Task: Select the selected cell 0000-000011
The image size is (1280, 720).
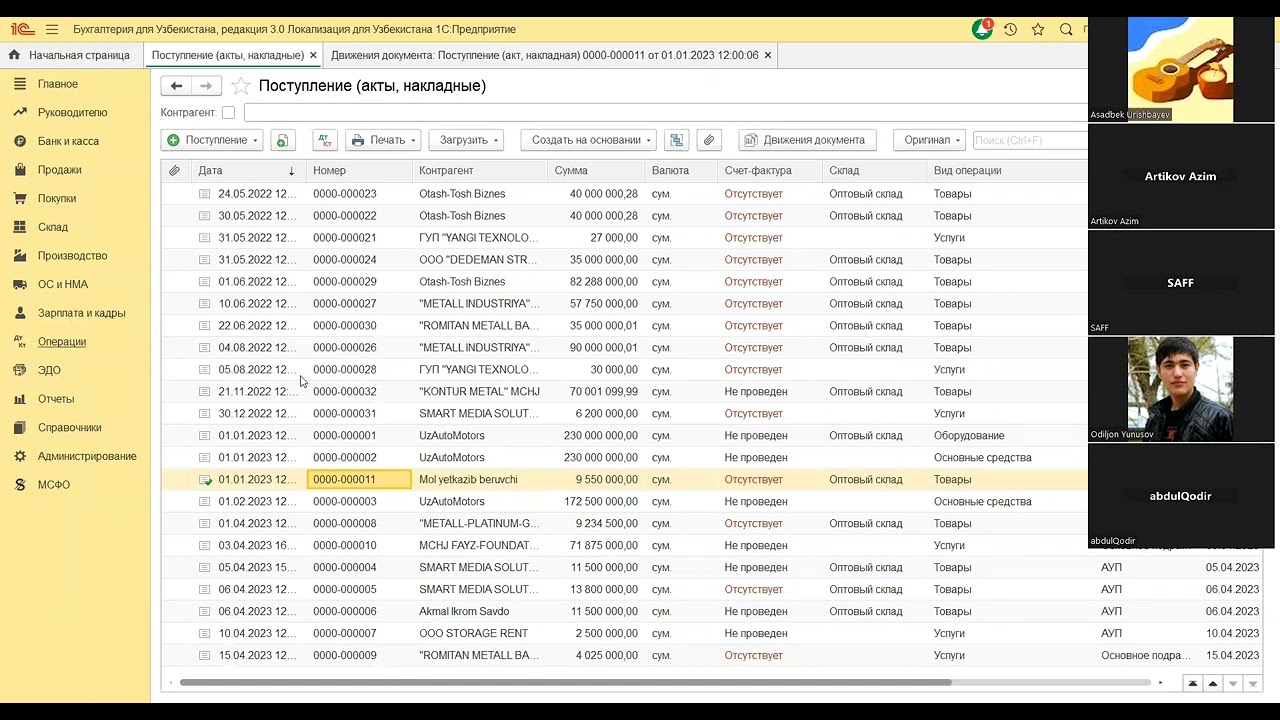Action: pyautogui.click(x=359, y=480)
